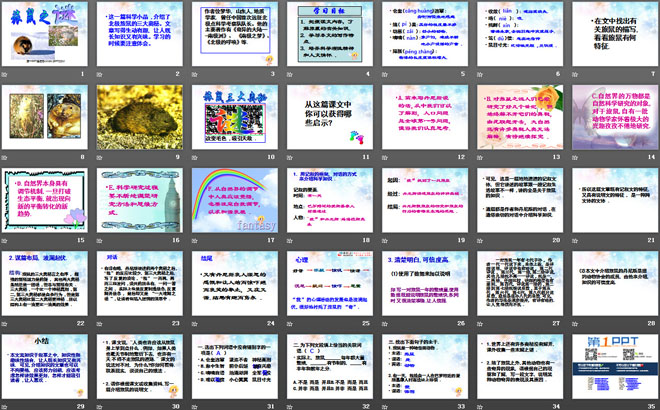This screenshot has height=410, width=660.
Task: Click slide 22 titled 对话
Action: pos(139,284)
